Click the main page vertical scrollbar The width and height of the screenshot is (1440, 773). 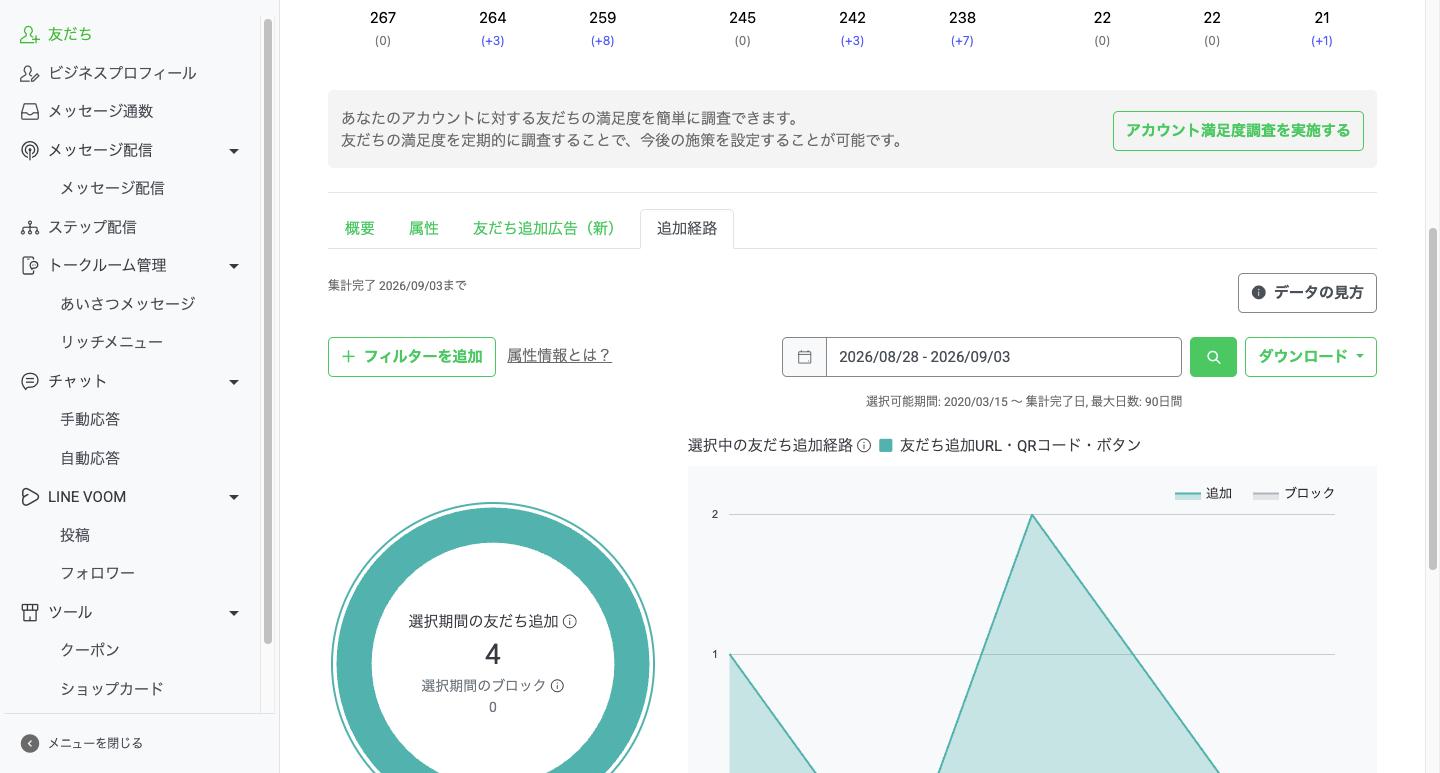[x=1433, y=400]
